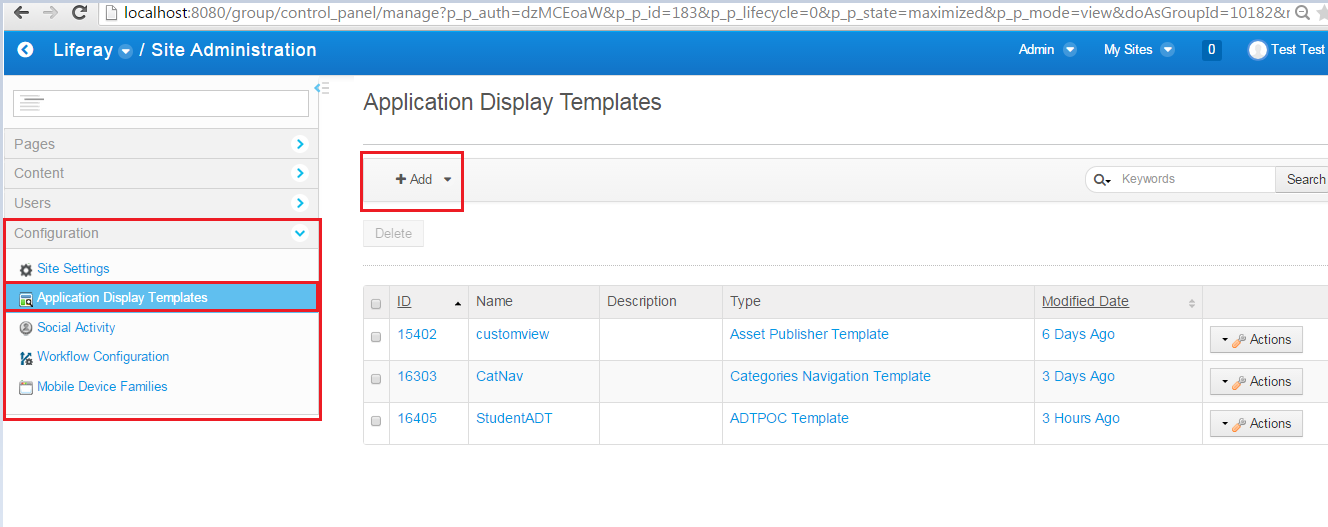Viewport: 1328px width, 527px height.
Task: Open the Liferay site dropdown arrow
Action: (125, 52)
